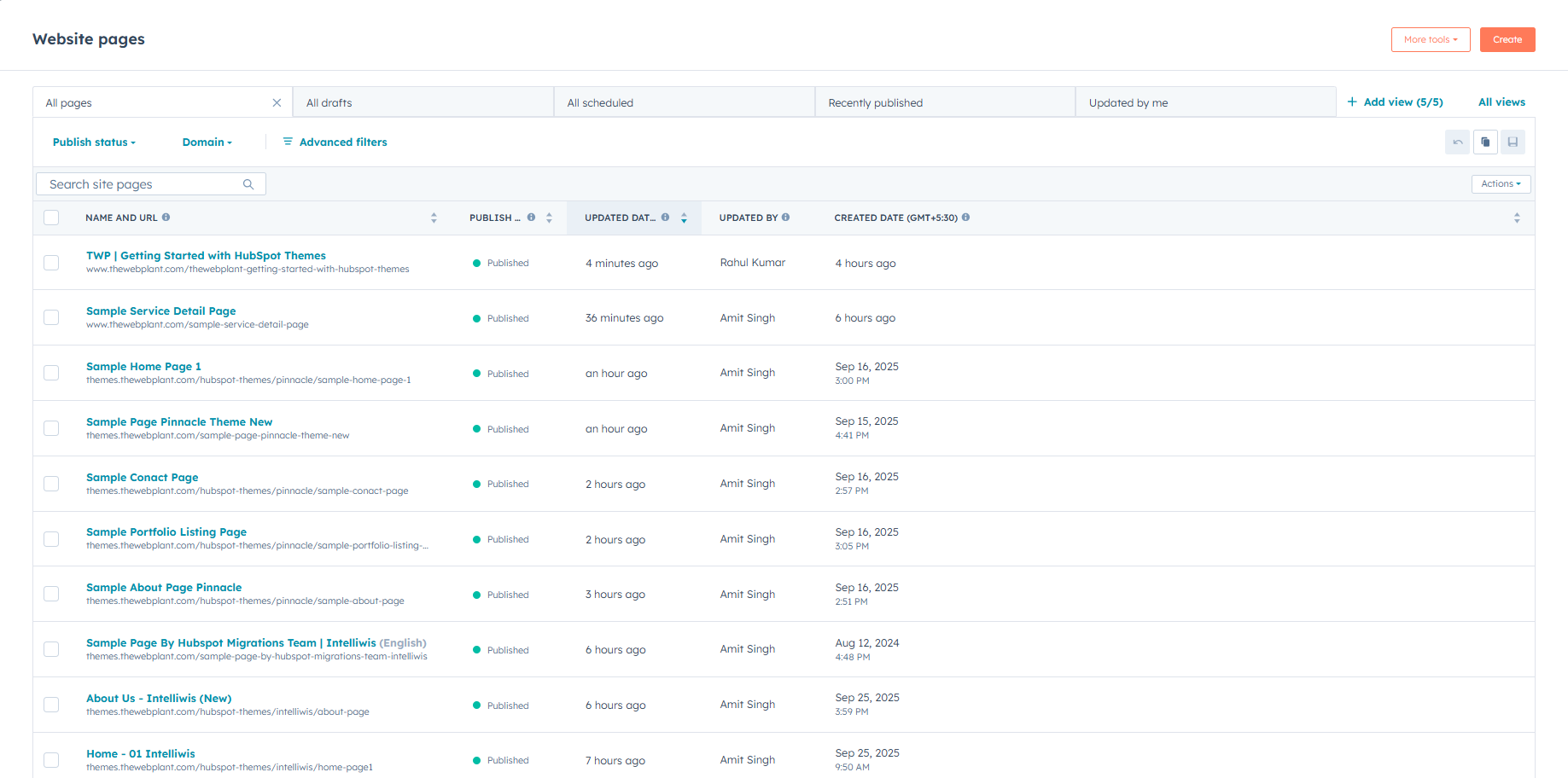Click the Advanced filters lines icon
The image size is (1568, 778).
288,142
